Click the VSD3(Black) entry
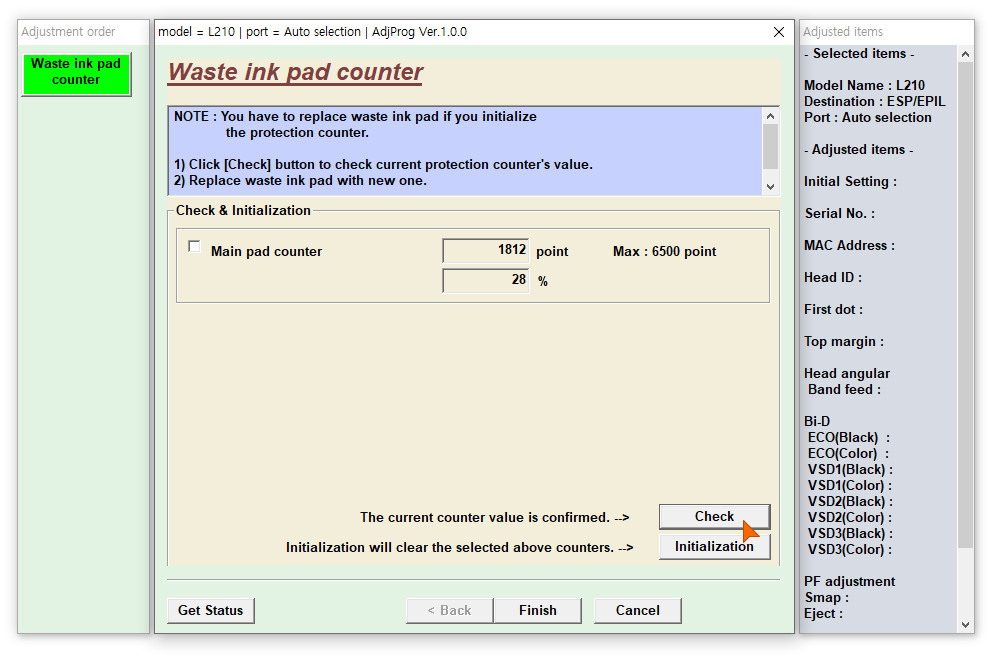Viewport: 993px width, 656px height. pos(850,533)
